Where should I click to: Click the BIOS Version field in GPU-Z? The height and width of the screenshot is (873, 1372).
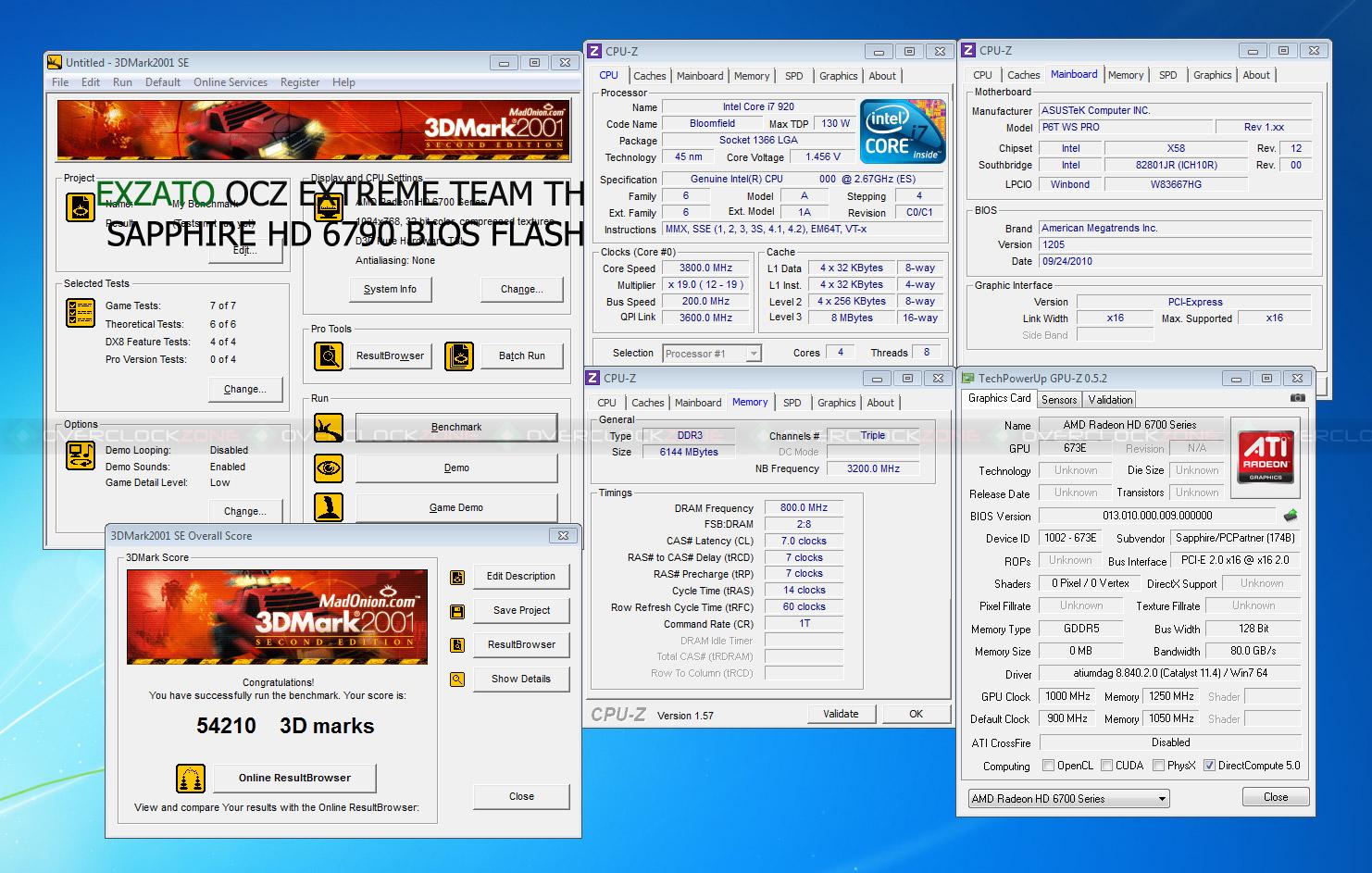1157,516
